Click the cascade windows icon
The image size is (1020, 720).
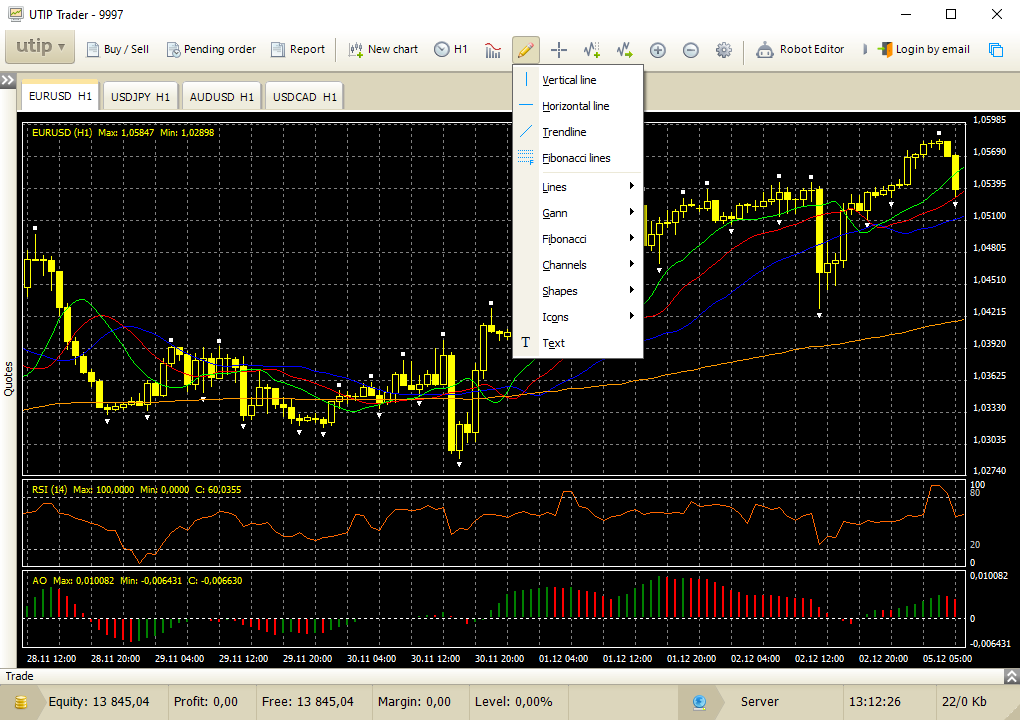996,49
